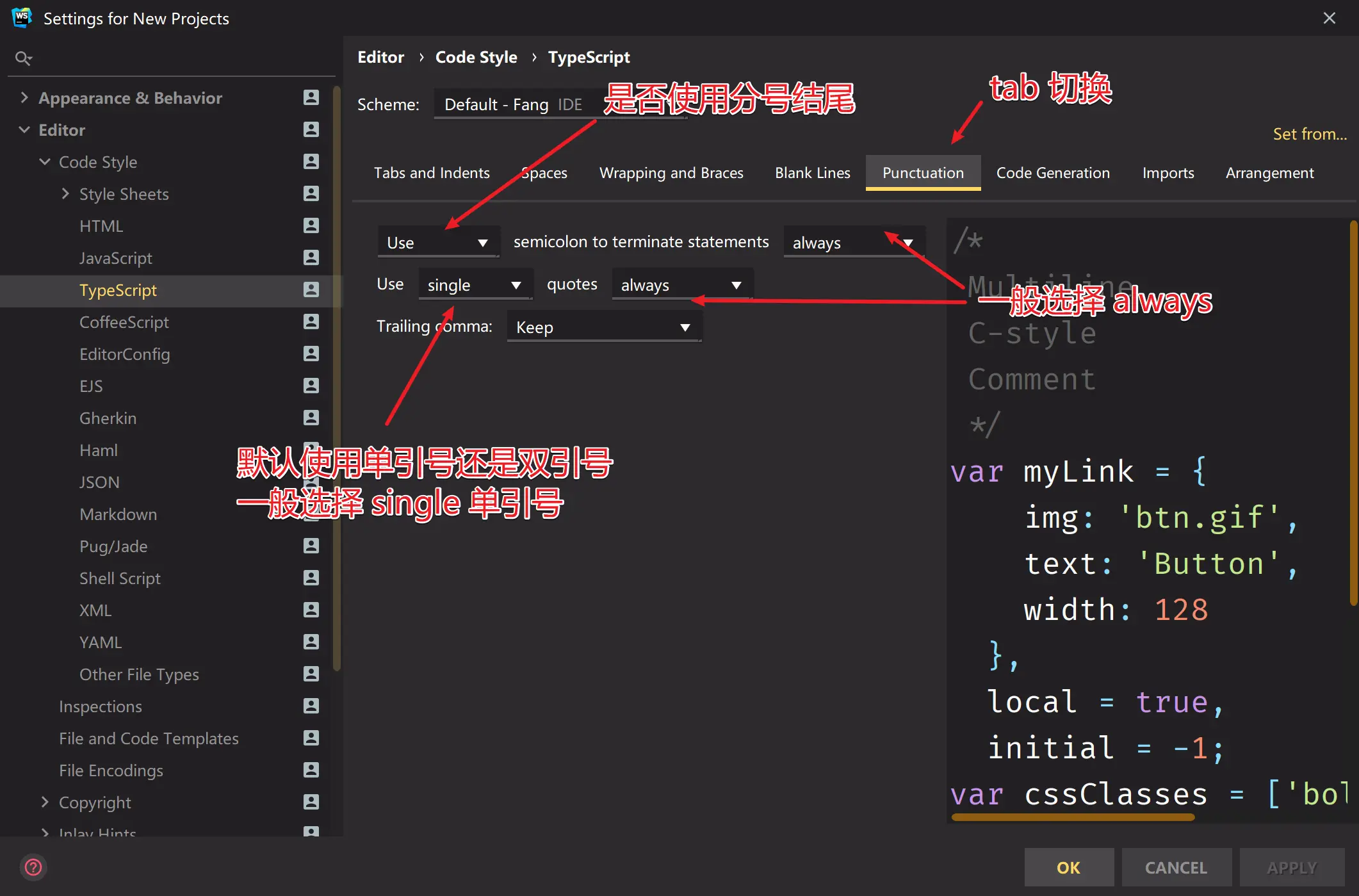Click the WebStorm logo icon in title bar
Screen dimensions: 1359x896
[x=22, y=17]
